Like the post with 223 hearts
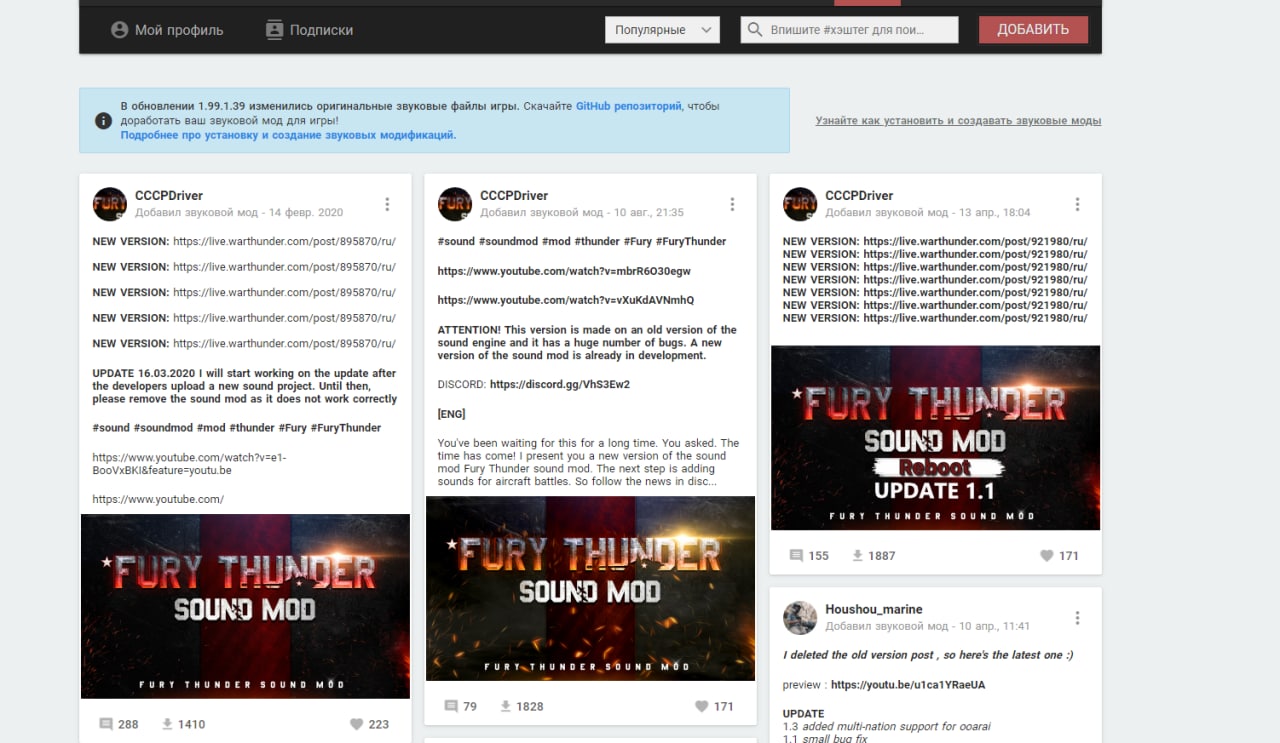Screen dimensions: 1280x743 (x=356, y=724)
